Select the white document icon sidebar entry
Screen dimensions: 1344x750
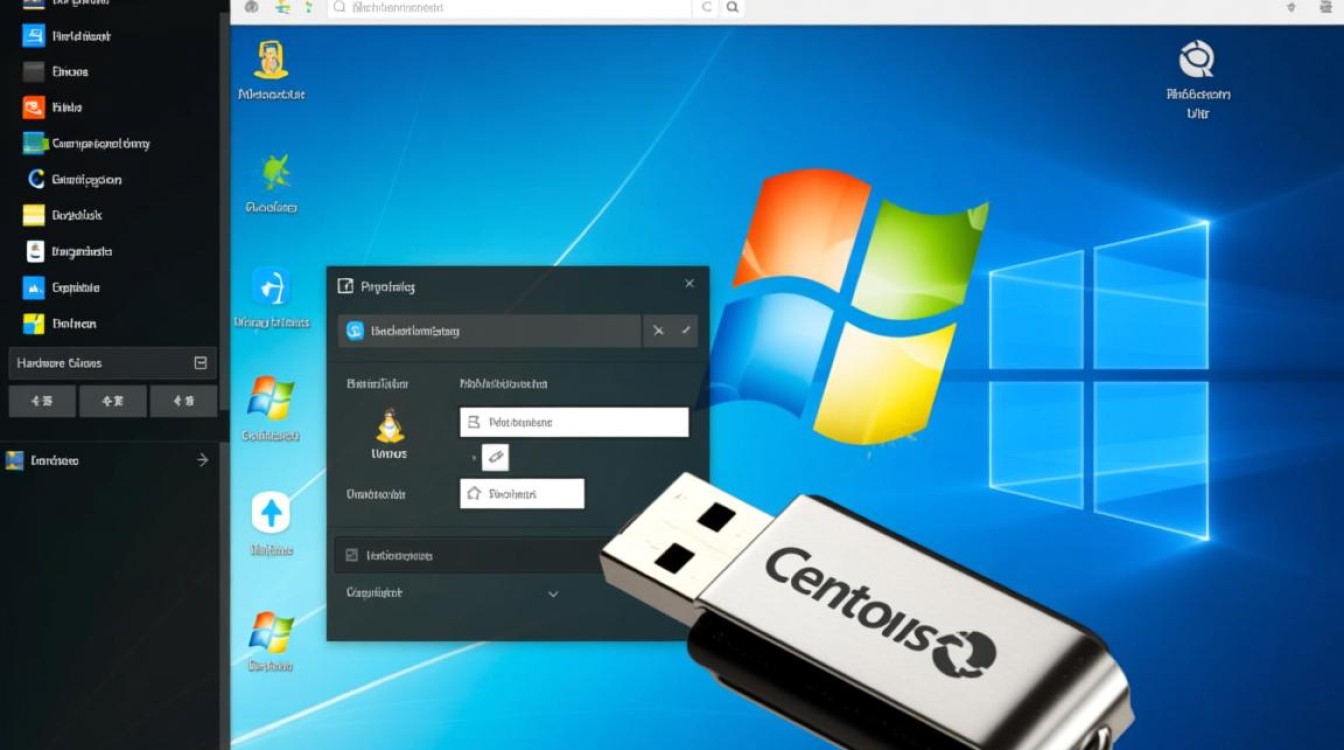35,252
